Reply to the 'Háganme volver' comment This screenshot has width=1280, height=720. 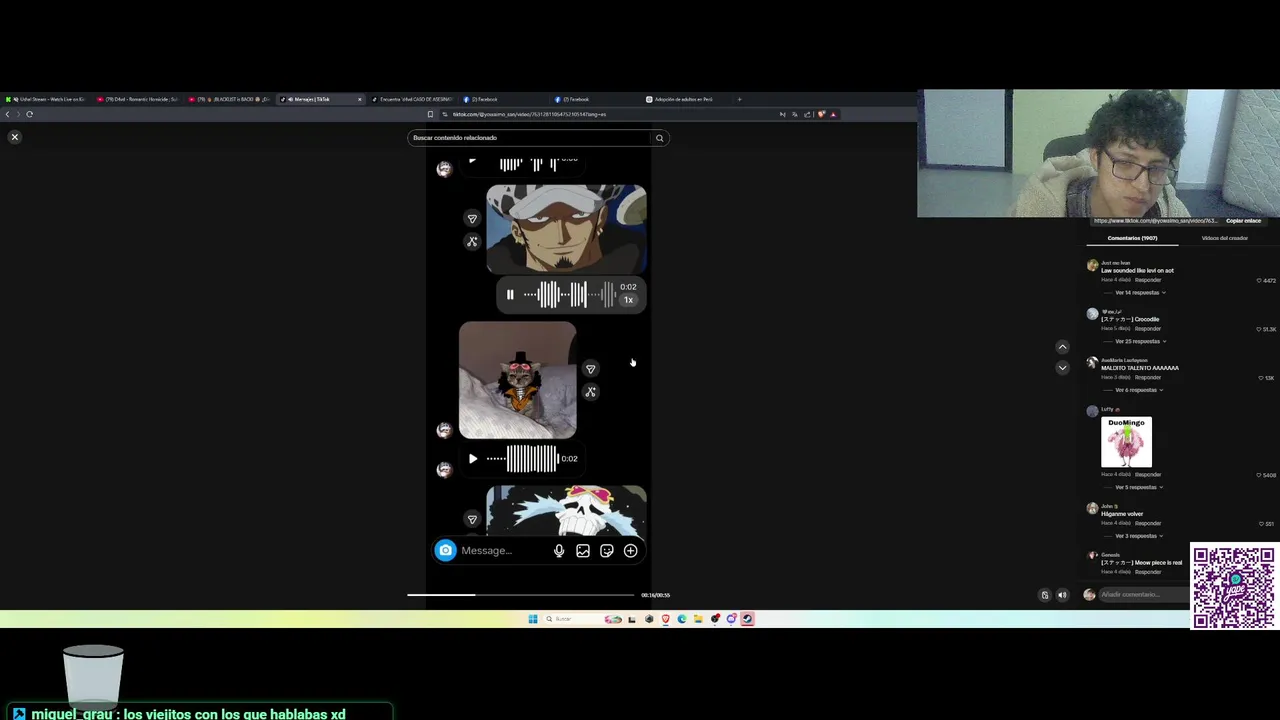1147,523
